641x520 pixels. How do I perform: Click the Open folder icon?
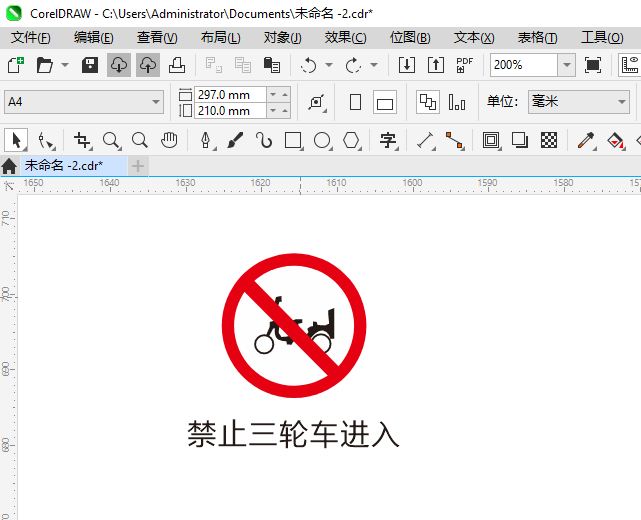click(45, 65)
